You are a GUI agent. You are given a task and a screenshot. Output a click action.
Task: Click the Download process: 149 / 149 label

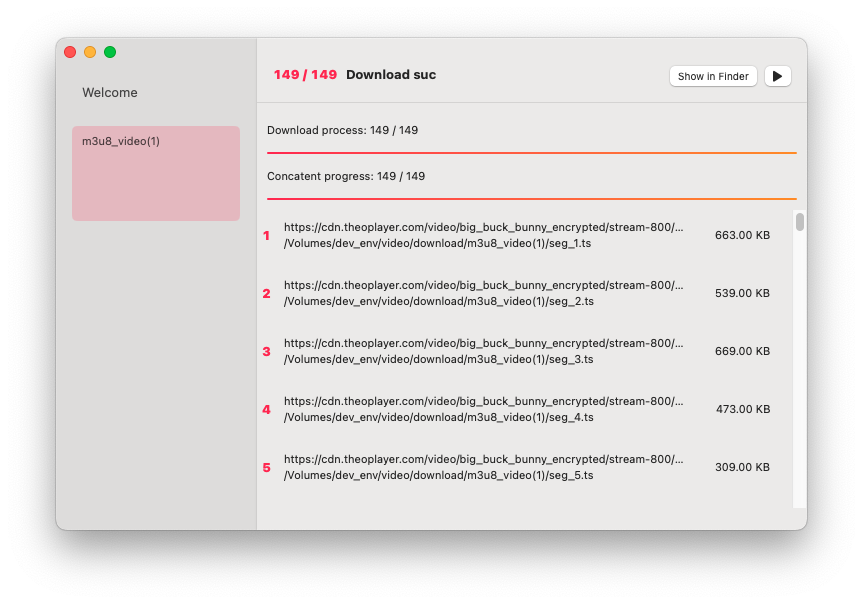[342, 129]
